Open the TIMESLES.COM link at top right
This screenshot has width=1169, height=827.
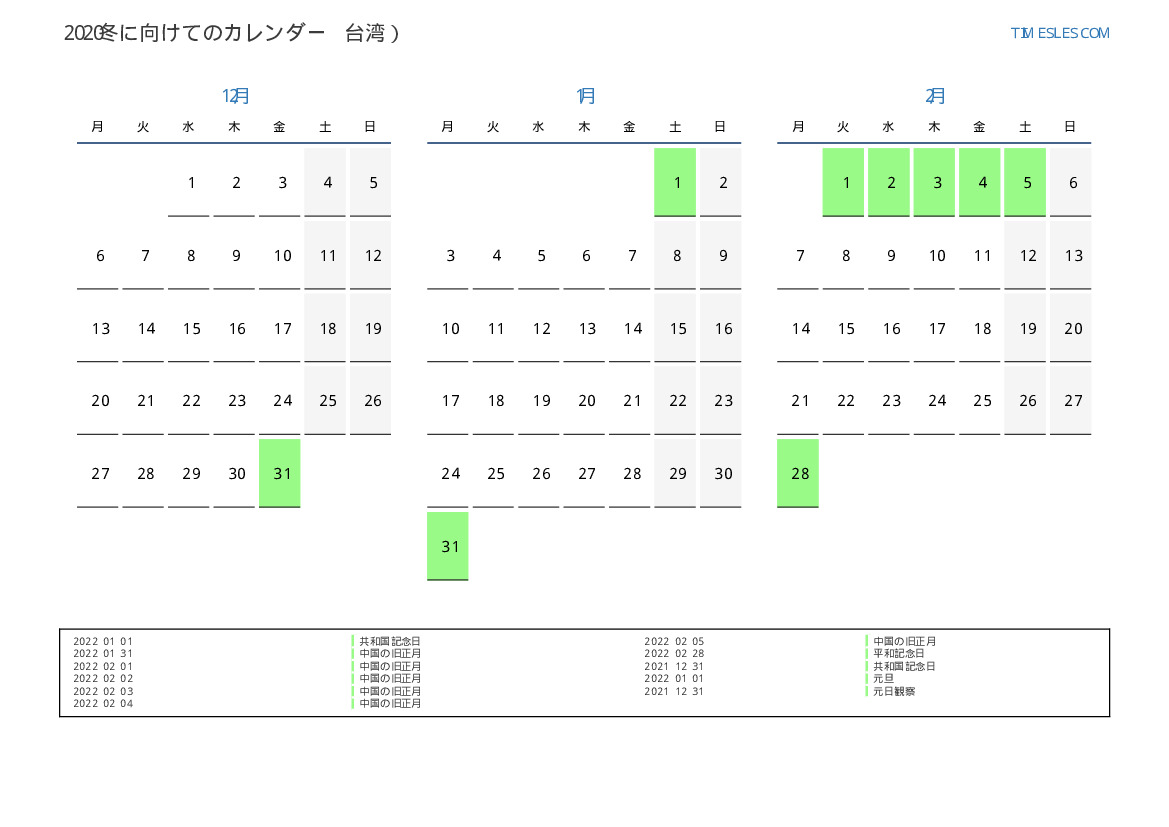pos(1059,33)
